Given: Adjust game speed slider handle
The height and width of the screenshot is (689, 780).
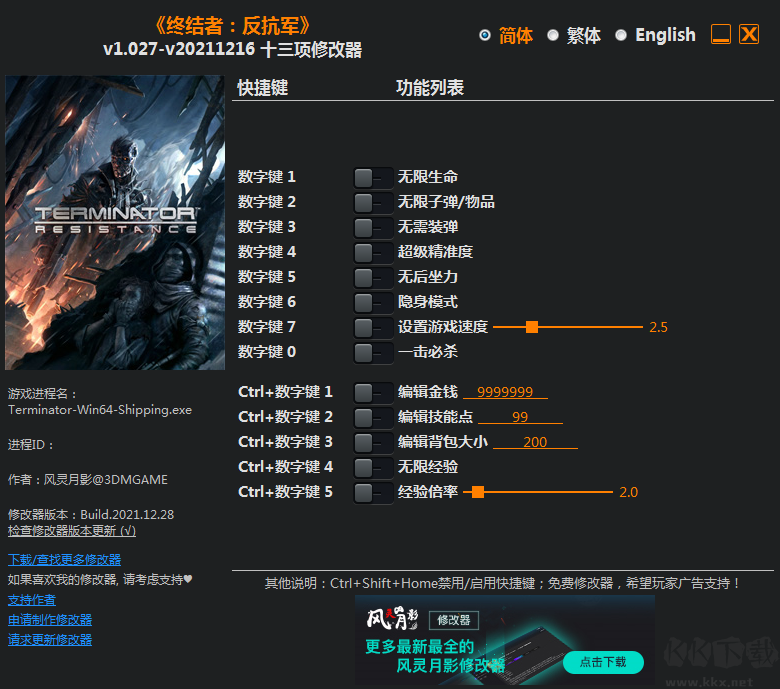Looking at the screenshot, I should point(532,327).
